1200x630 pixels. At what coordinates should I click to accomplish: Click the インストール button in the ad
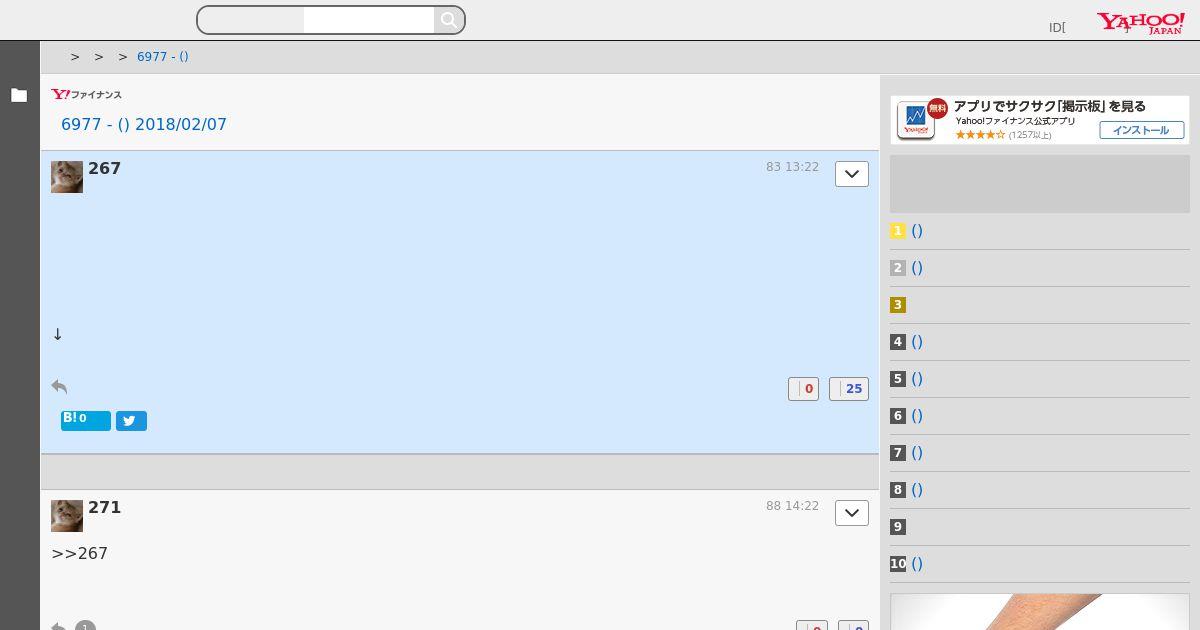(x=1142, y=130)
